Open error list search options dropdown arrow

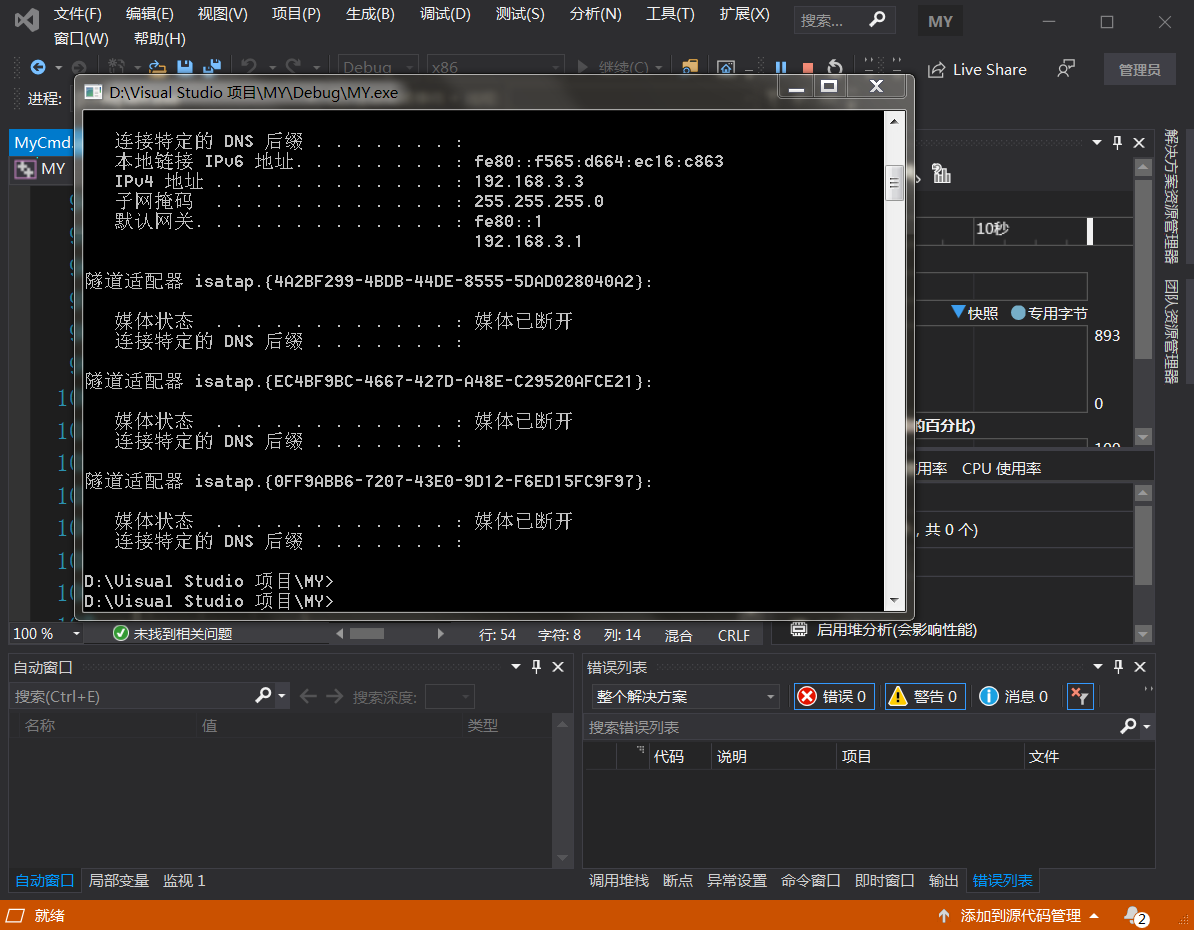coord(1147,727)
